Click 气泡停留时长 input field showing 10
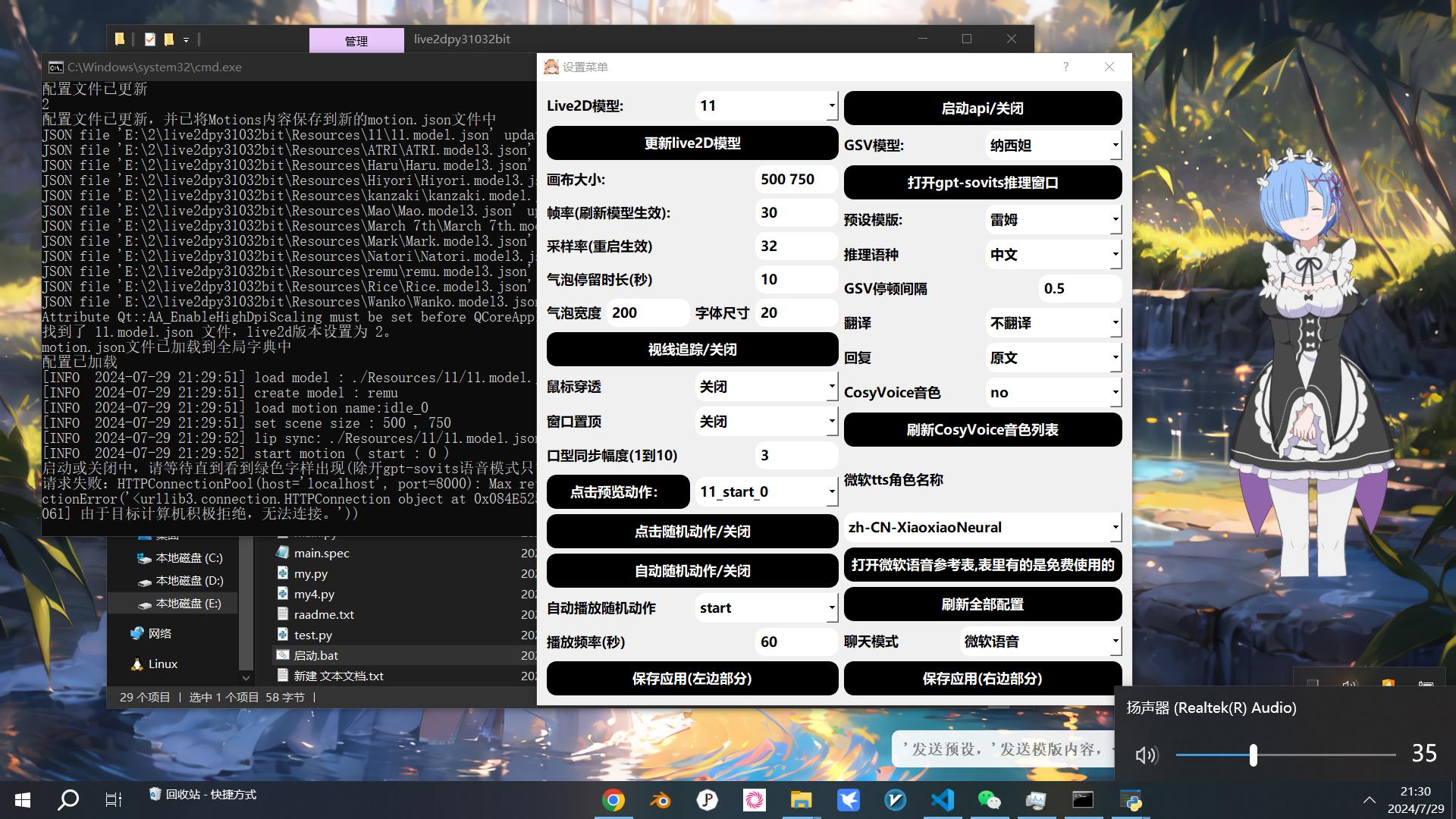Viewport: 1456px width, 819px height. 796,280
